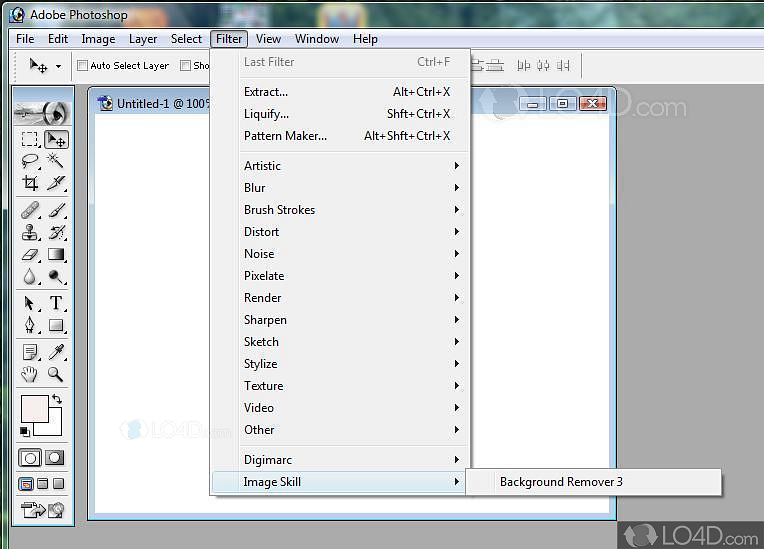Restore the Untitled-1 document window
The height and width of the screenshot is (549, 764).
[562, 103]
